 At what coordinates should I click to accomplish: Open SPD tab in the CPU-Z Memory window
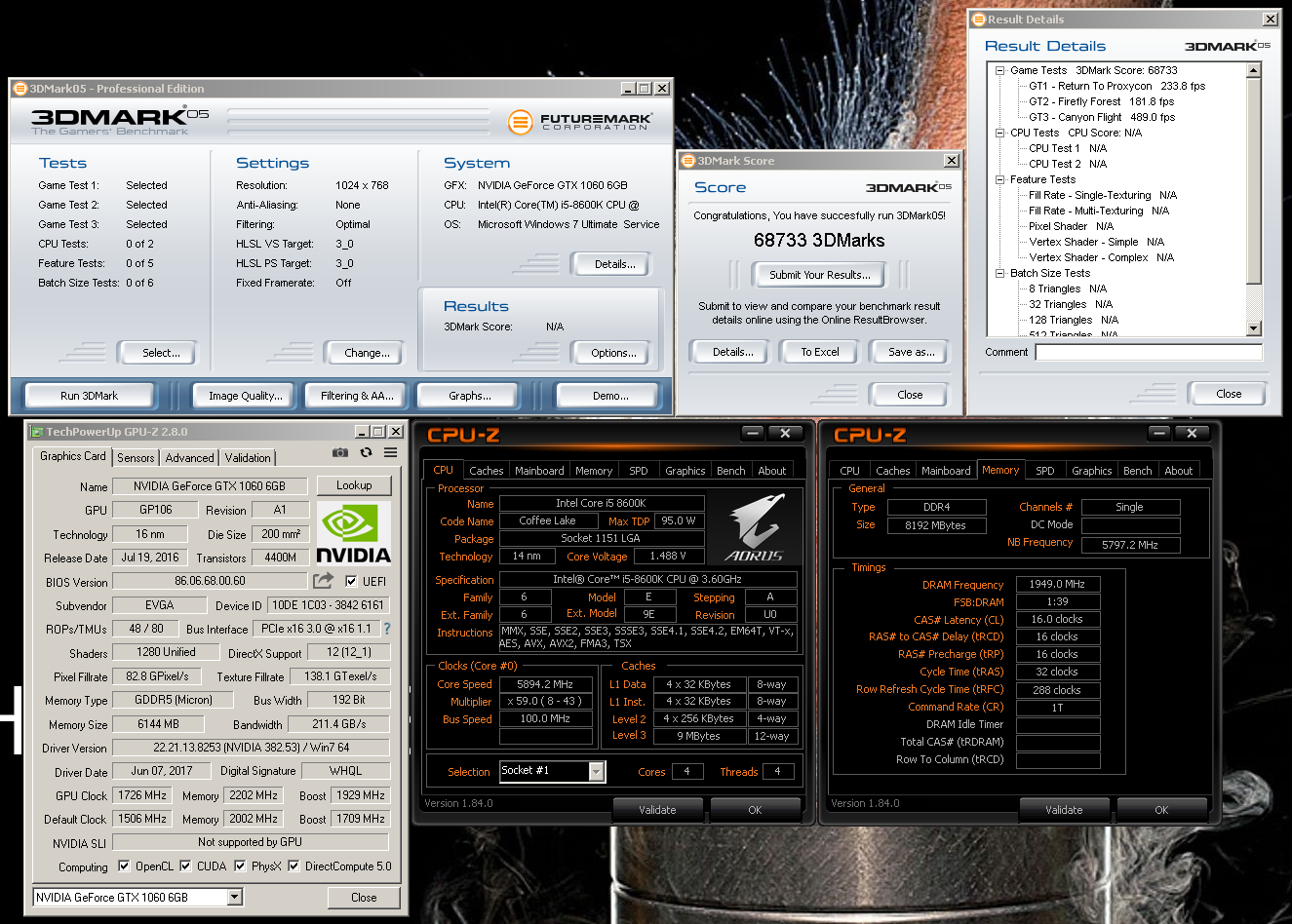tap(1045, 471)
